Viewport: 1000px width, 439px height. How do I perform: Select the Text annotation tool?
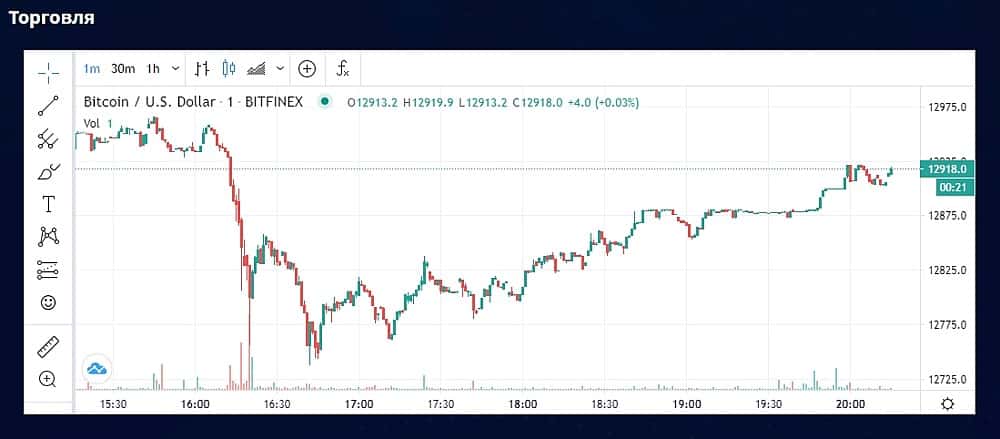(x=48, y=204)
